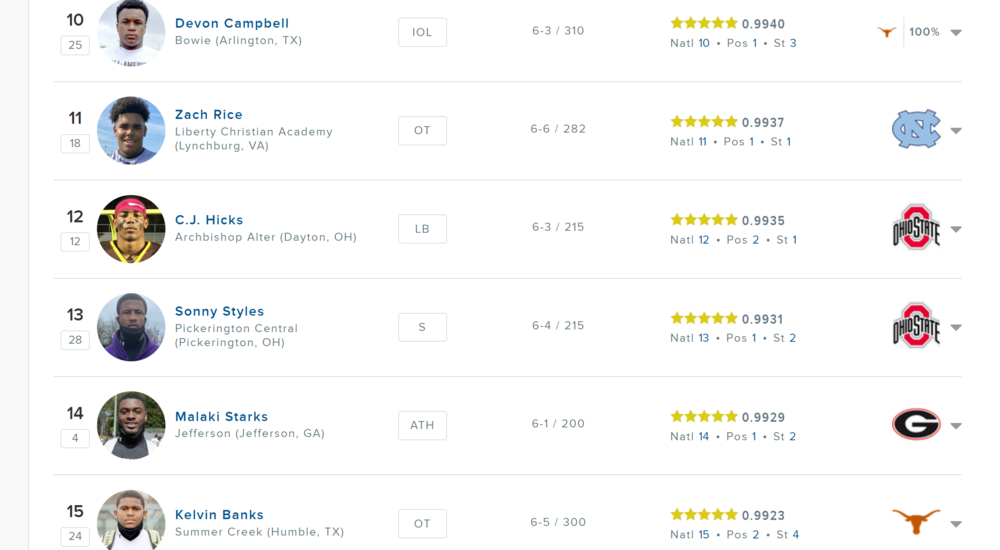Open Devon Campbell's player profile link
The image size is (1000, 550).
[x=232, y=23]
